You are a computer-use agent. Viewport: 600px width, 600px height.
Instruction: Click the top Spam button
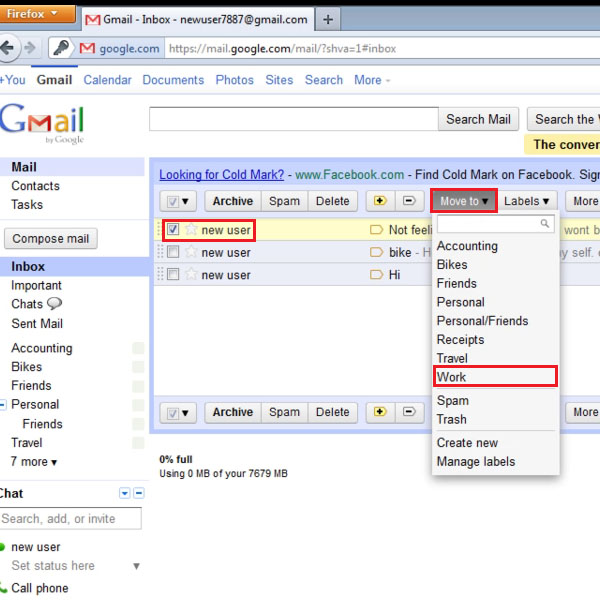[284, 201]
